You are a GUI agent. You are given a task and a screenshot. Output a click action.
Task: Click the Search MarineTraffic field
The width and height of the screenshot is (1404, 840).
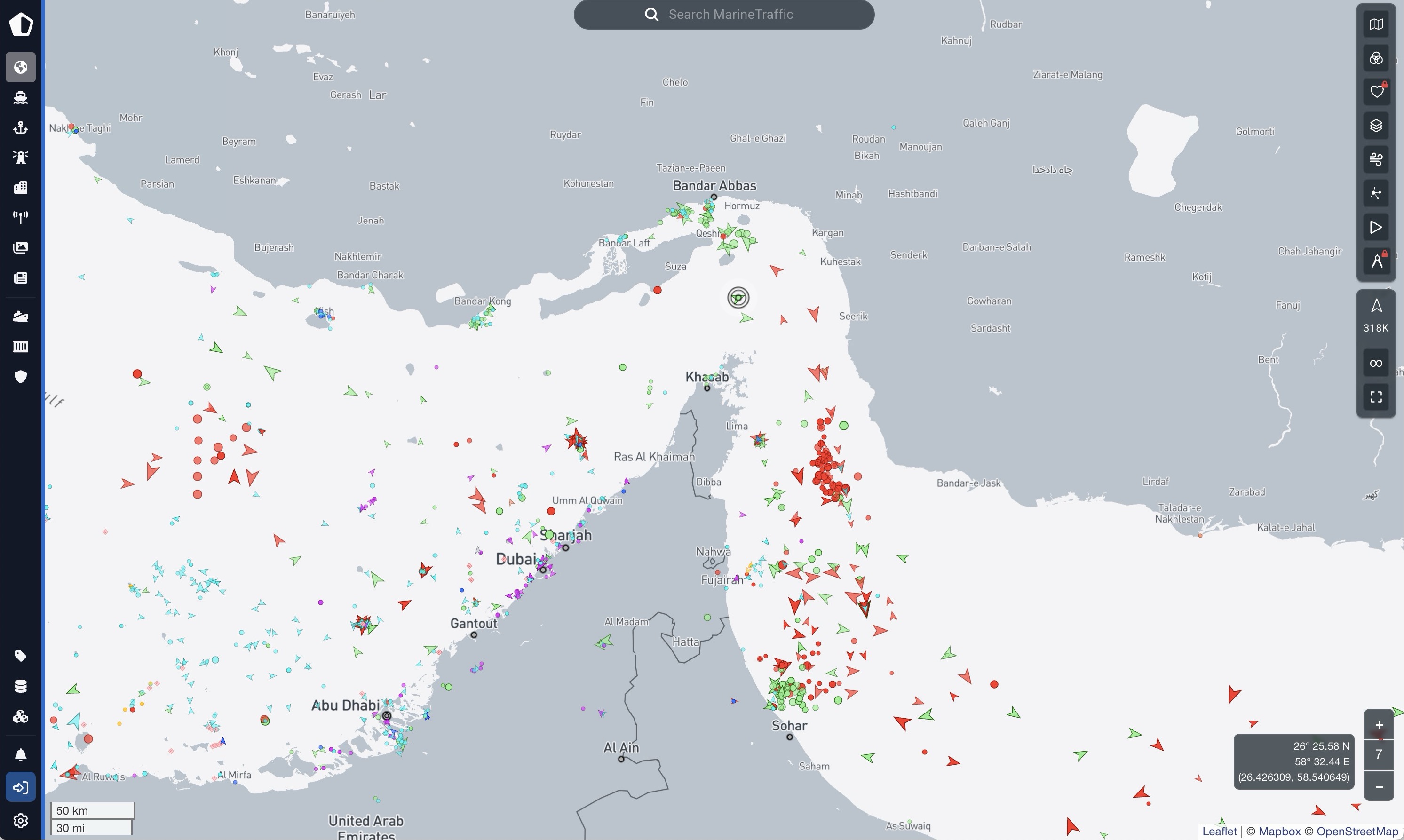[x=730, y=15]
